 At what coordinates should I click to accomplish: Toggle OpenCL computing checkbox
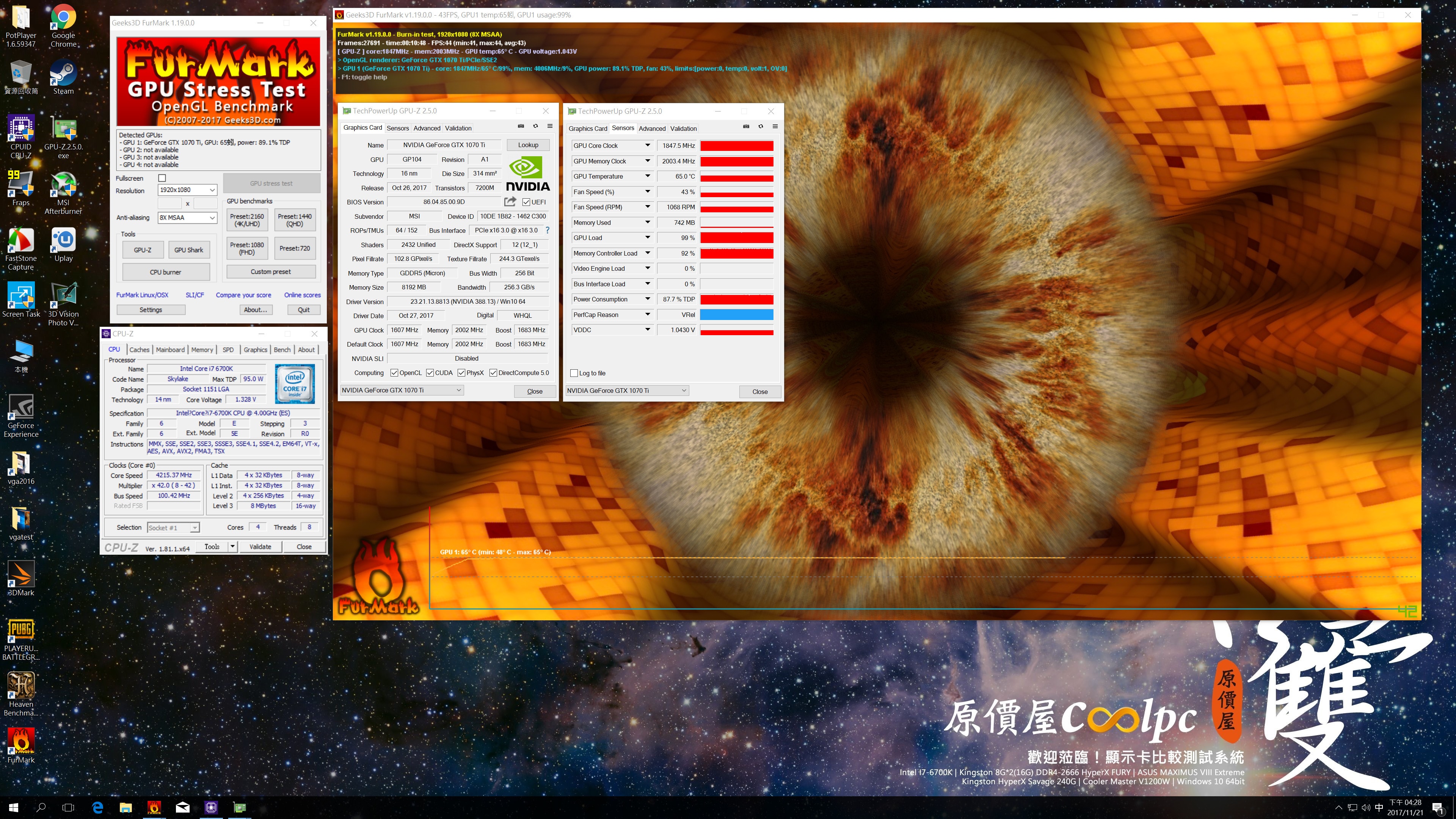pyautogui.click(x=394, y=372)
